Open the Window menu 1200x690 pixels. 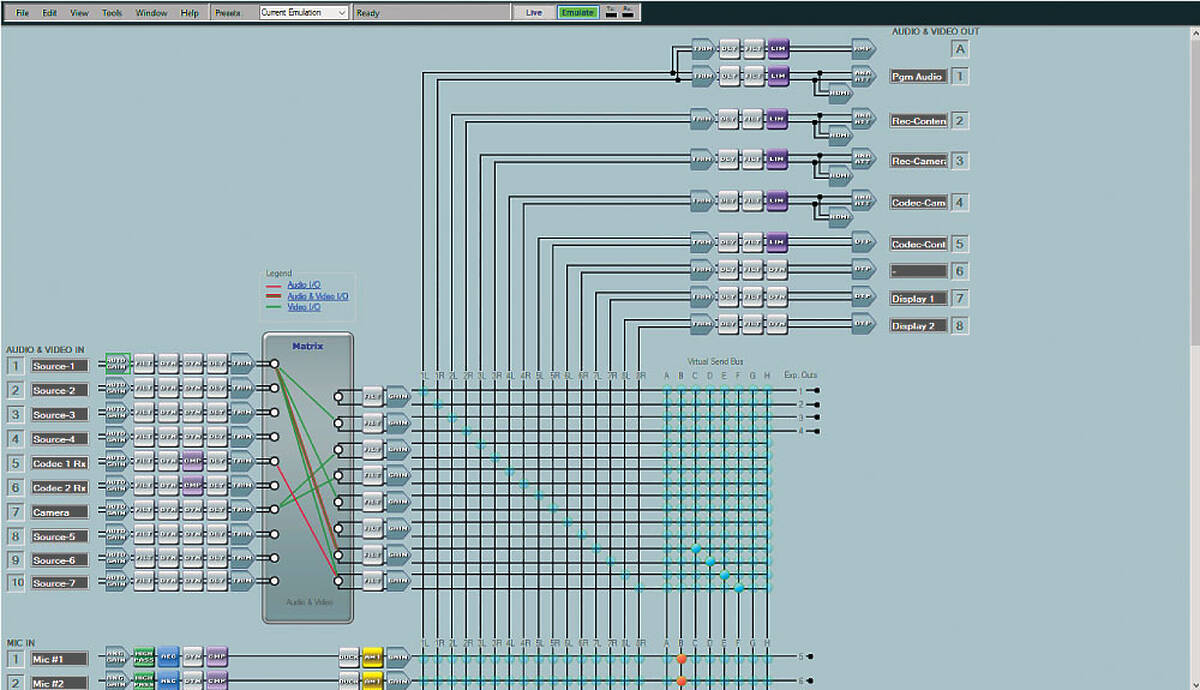tap(151, 13)
